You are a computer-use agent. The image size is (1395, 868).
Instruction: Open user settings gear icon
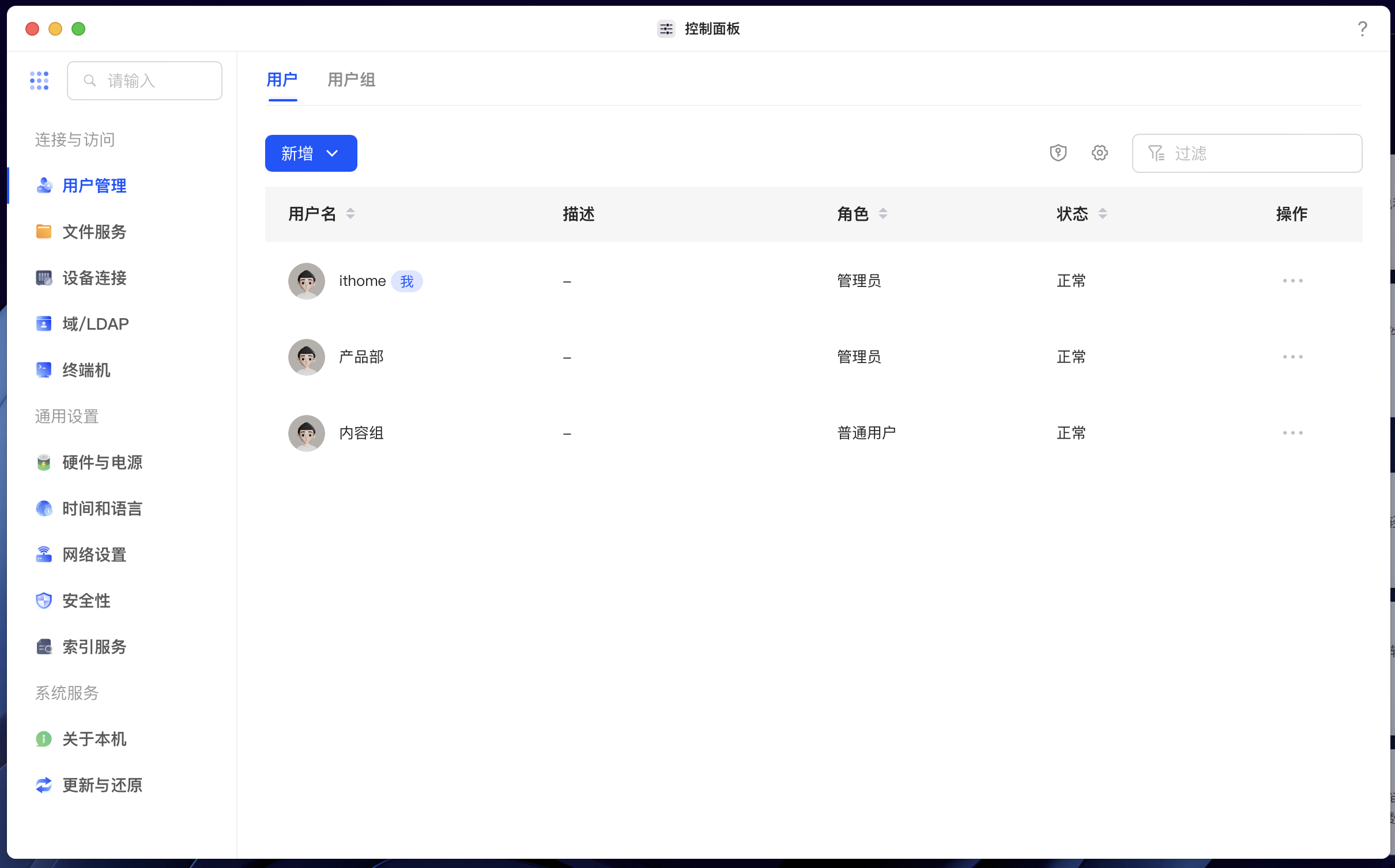pyautogui.click(x=1099, y=153)
